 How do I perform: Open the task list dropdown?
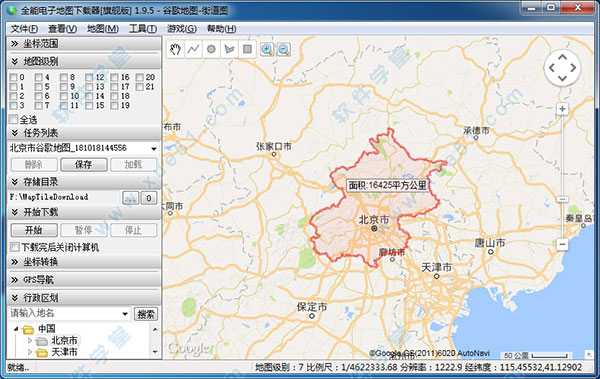click(154, 149)
